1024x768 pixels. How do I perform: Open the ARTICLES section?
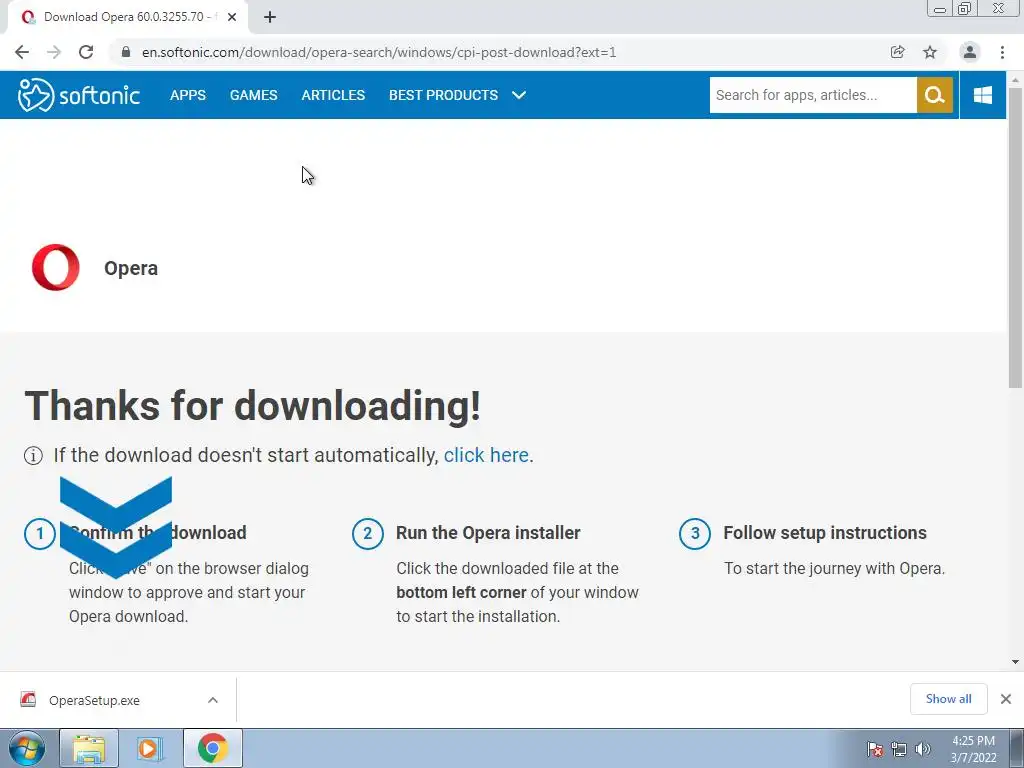[333, 95]
